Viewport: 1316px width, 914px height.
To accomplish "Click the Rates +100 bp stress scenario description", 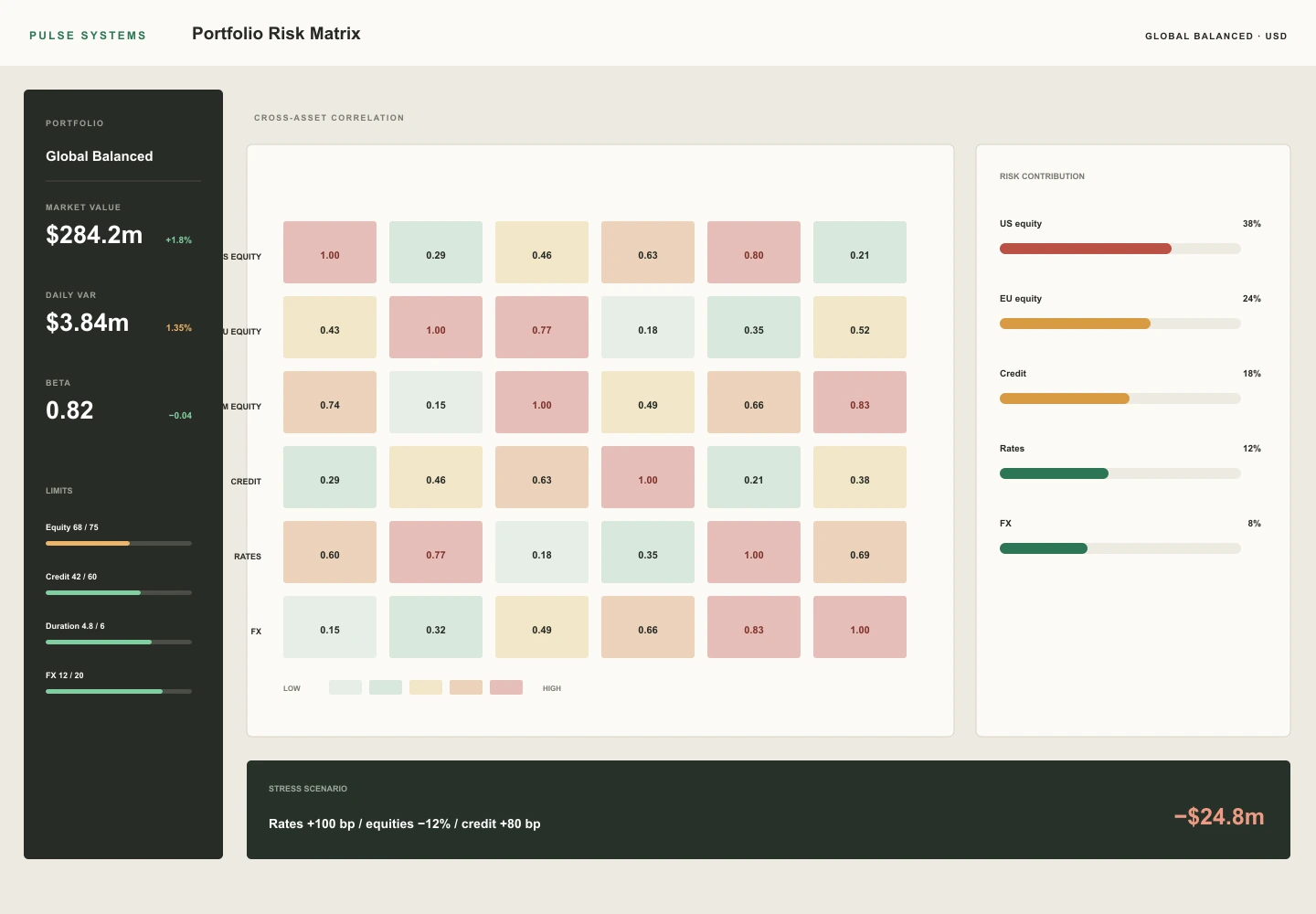I will coord(405,824).
